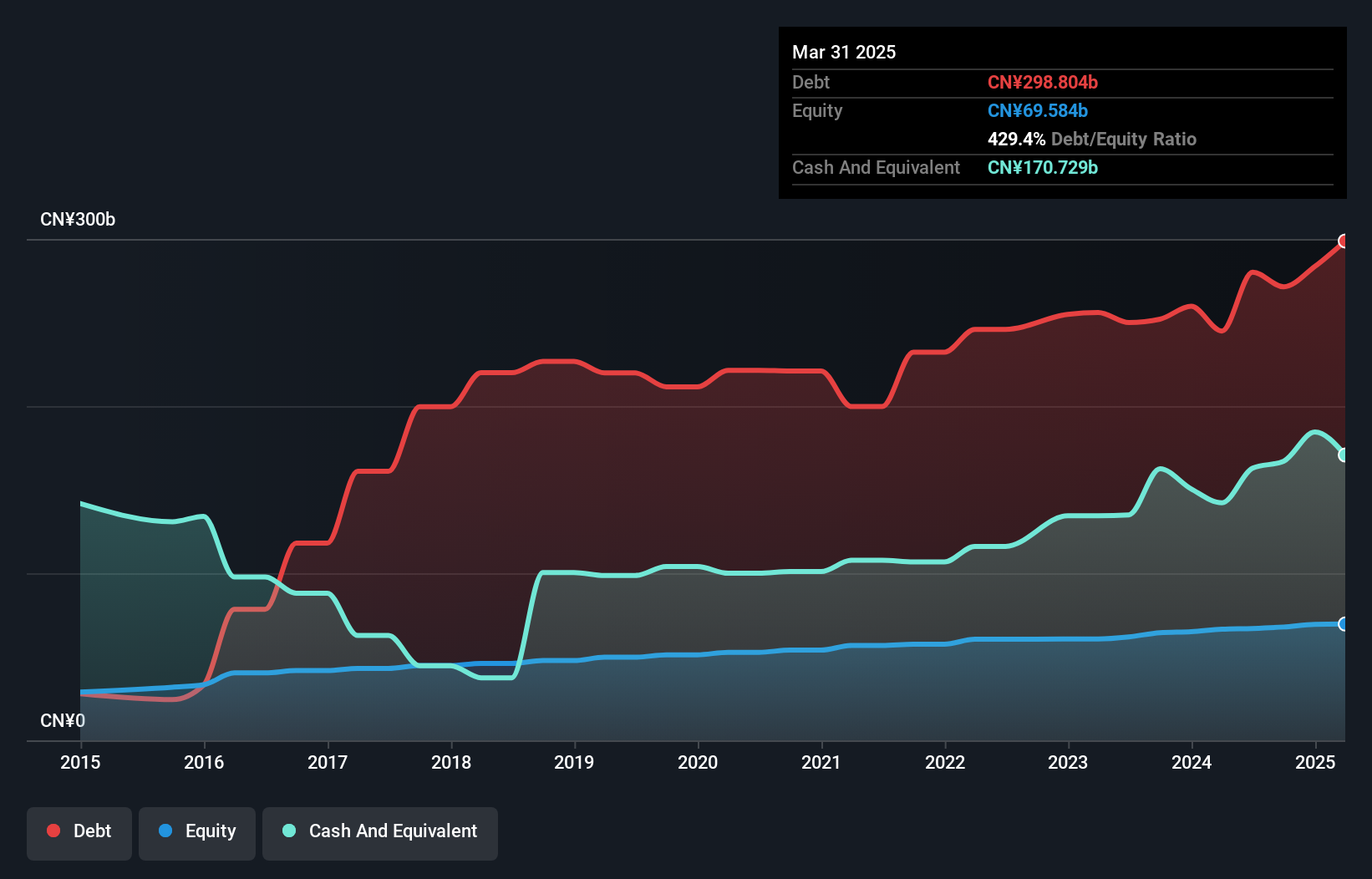
Task: Click the Debt label in tooltip
Action: [x=810, y=82]
